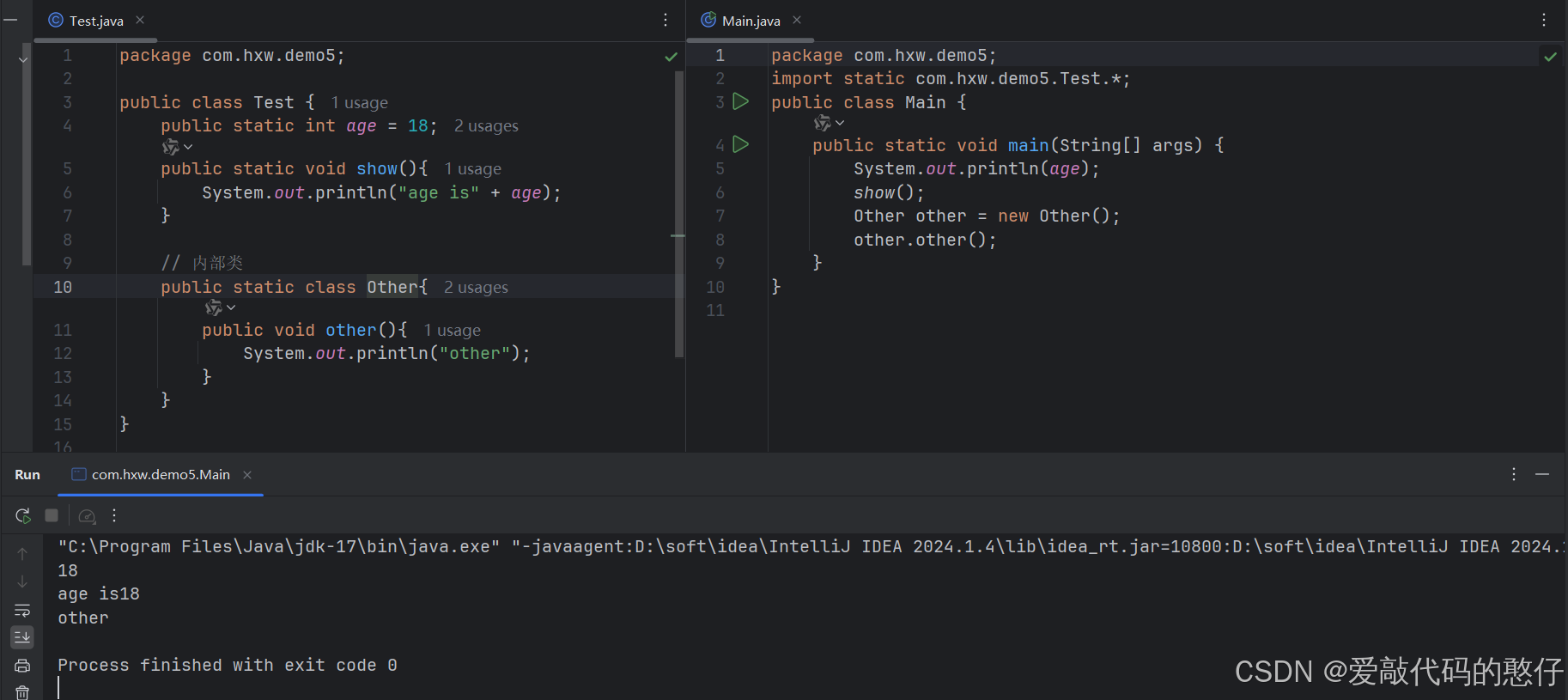
Task: Click 'System.out.println("other");' in Test.java
Action: [386, 354]
